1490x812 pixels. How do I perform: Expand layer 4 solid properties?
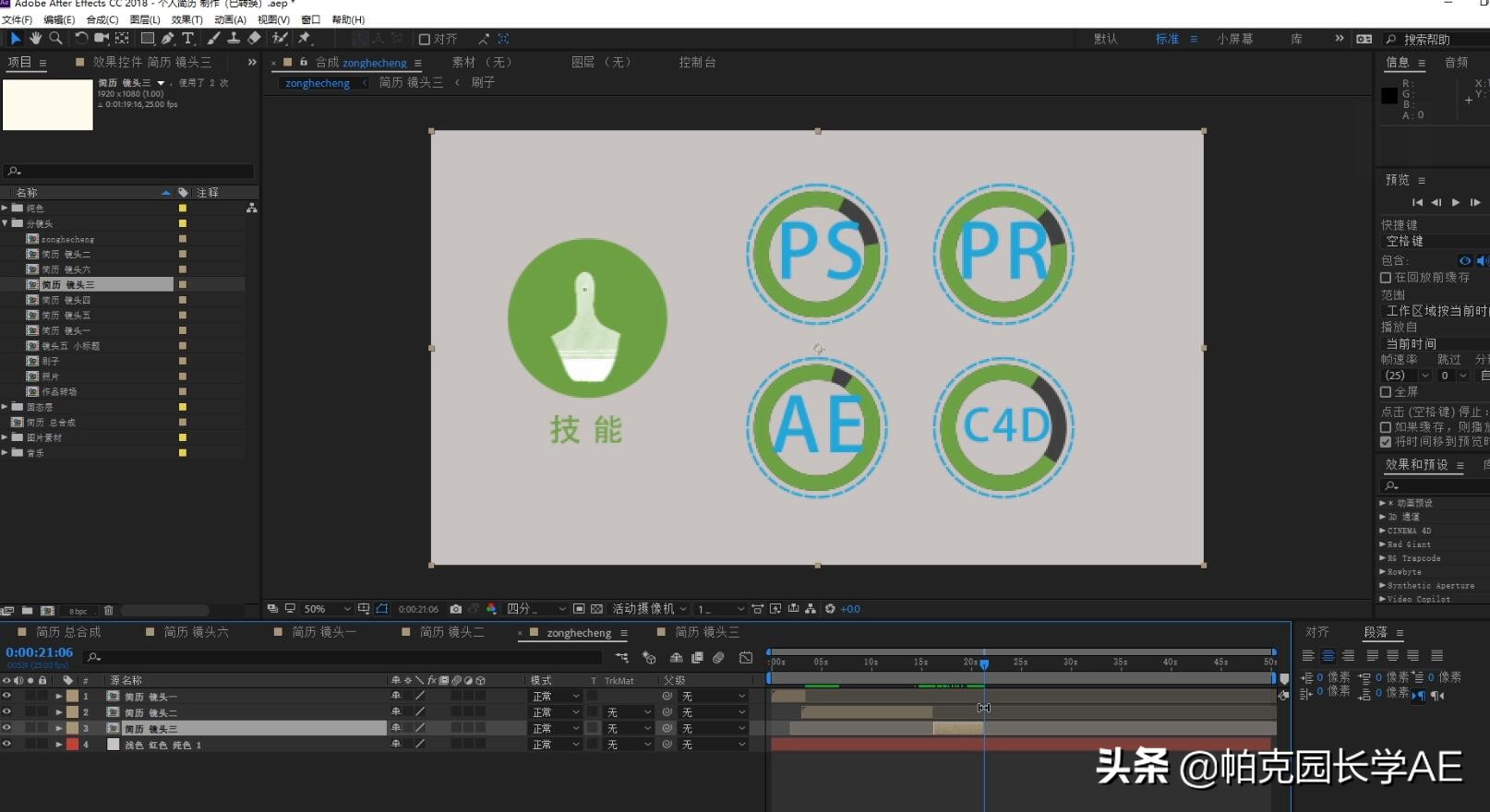point(59,744)
